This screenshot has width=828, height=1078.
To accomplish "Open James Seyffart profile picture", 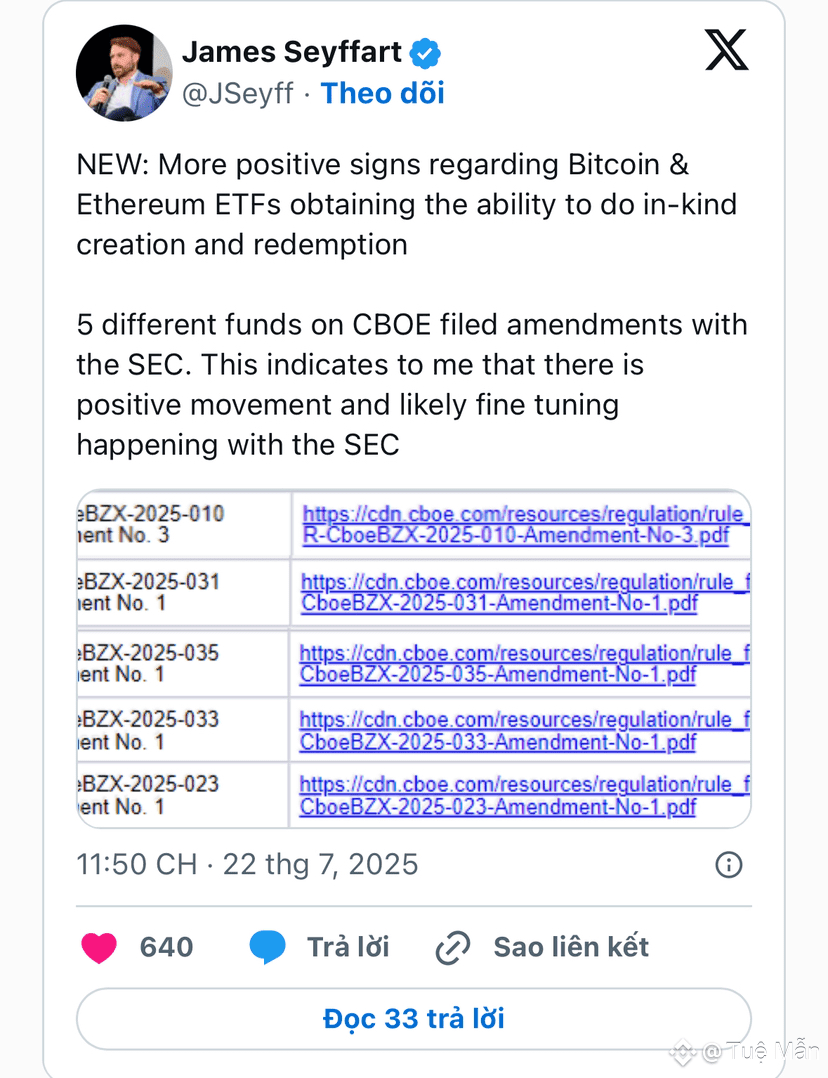I will 124,73.
